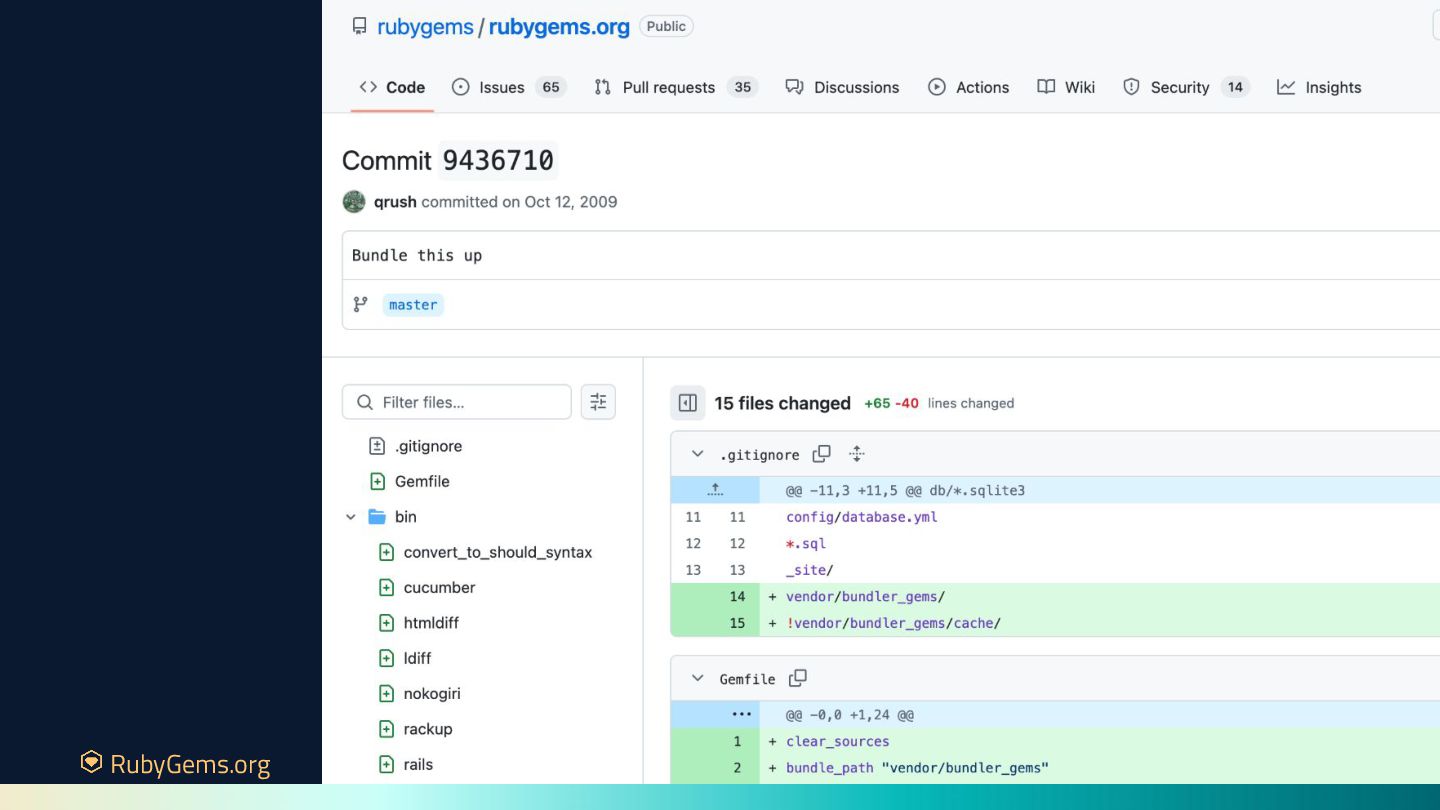This screenshot has width=1440, height=810.
Task: Copy .gitignore file path
Action: (x=821, y=454)
